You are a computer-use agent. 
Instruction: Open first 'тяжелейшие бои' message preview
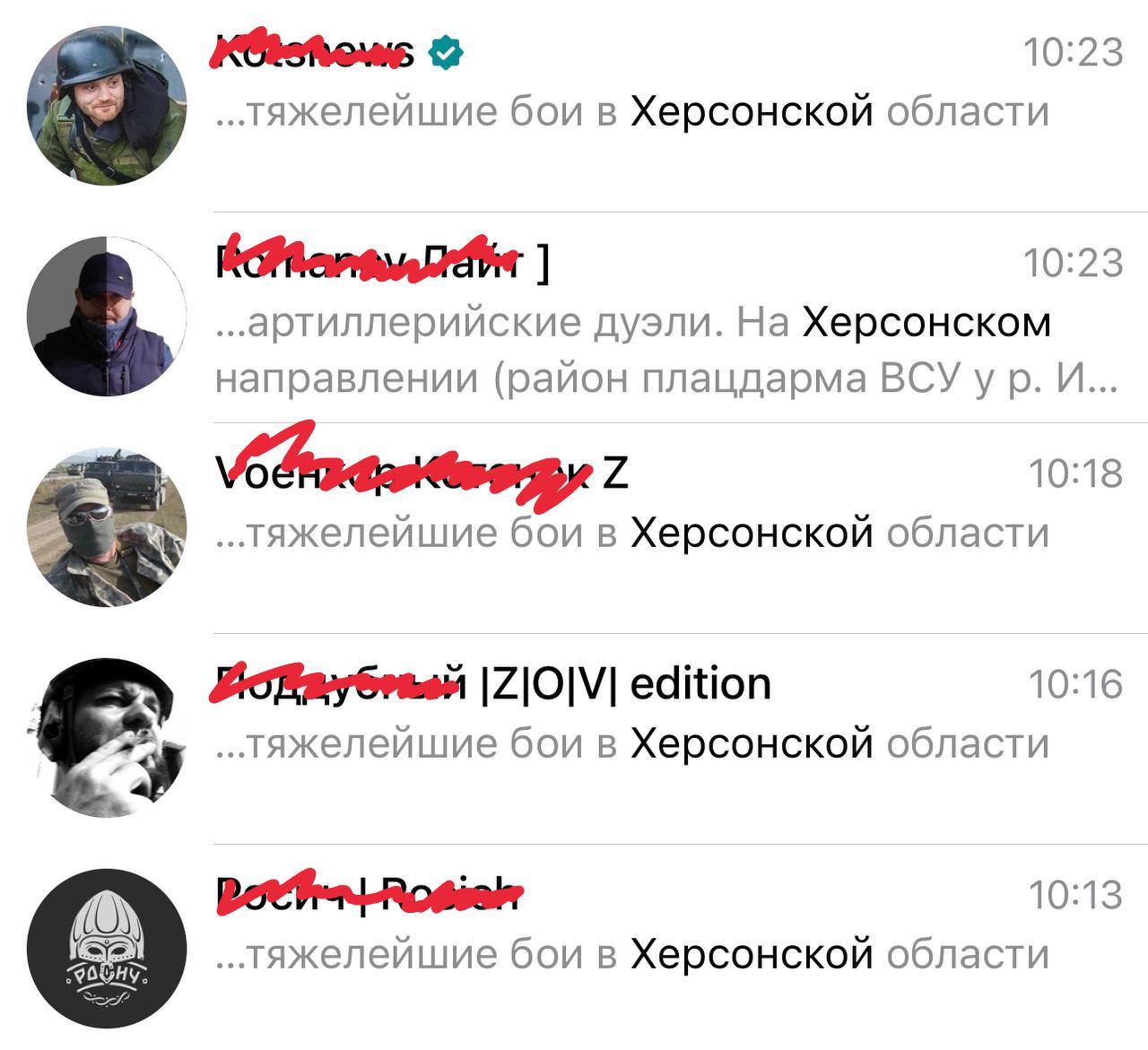tap(632, 112)
